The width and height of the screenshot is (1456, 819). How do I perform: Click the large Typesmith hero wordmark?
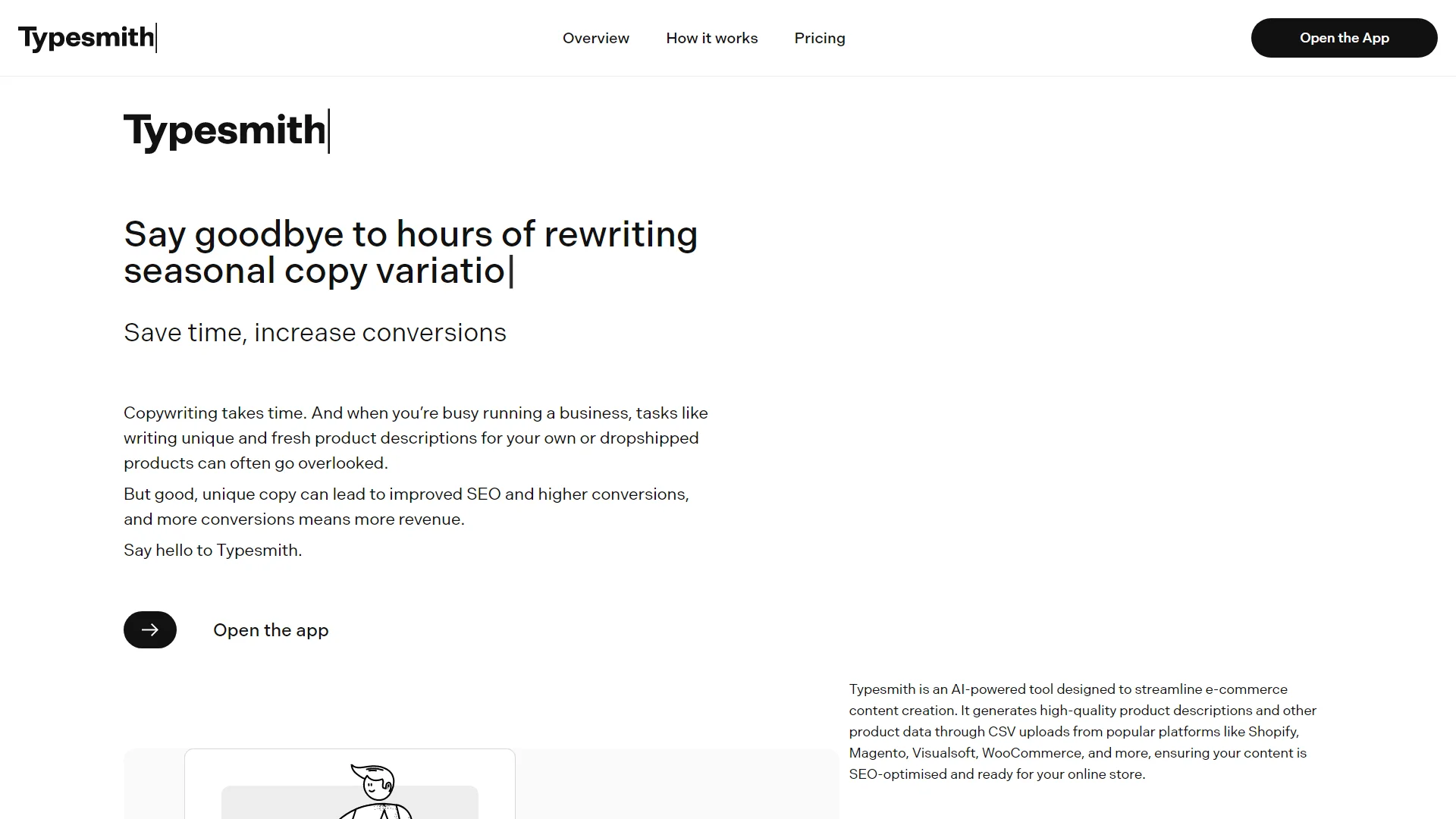(224, 130)
